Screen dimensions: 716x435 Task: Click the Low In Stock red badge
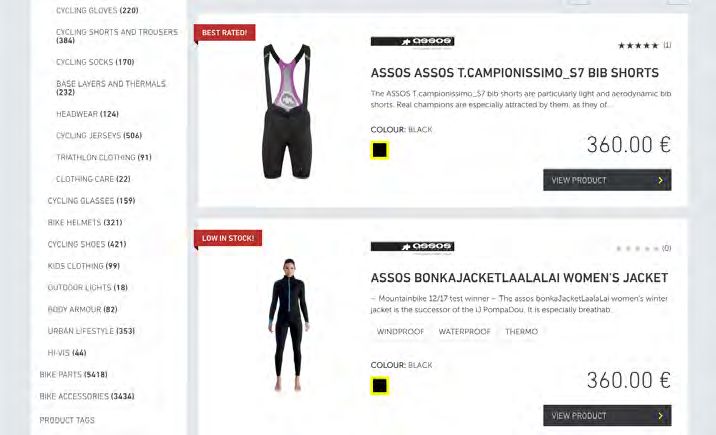click(x=228, y=238)
